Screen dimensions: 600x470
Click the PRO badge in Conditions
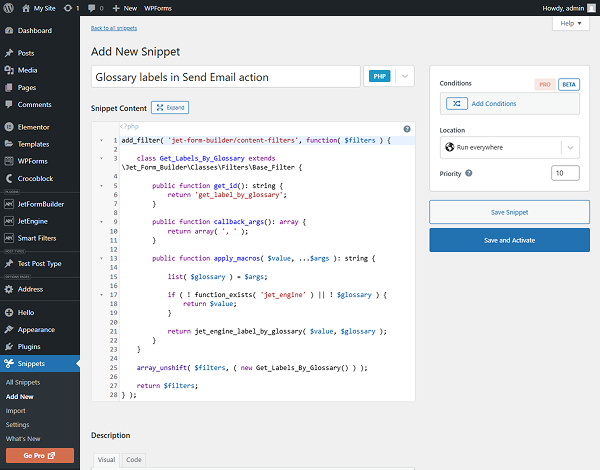(545, 84)
